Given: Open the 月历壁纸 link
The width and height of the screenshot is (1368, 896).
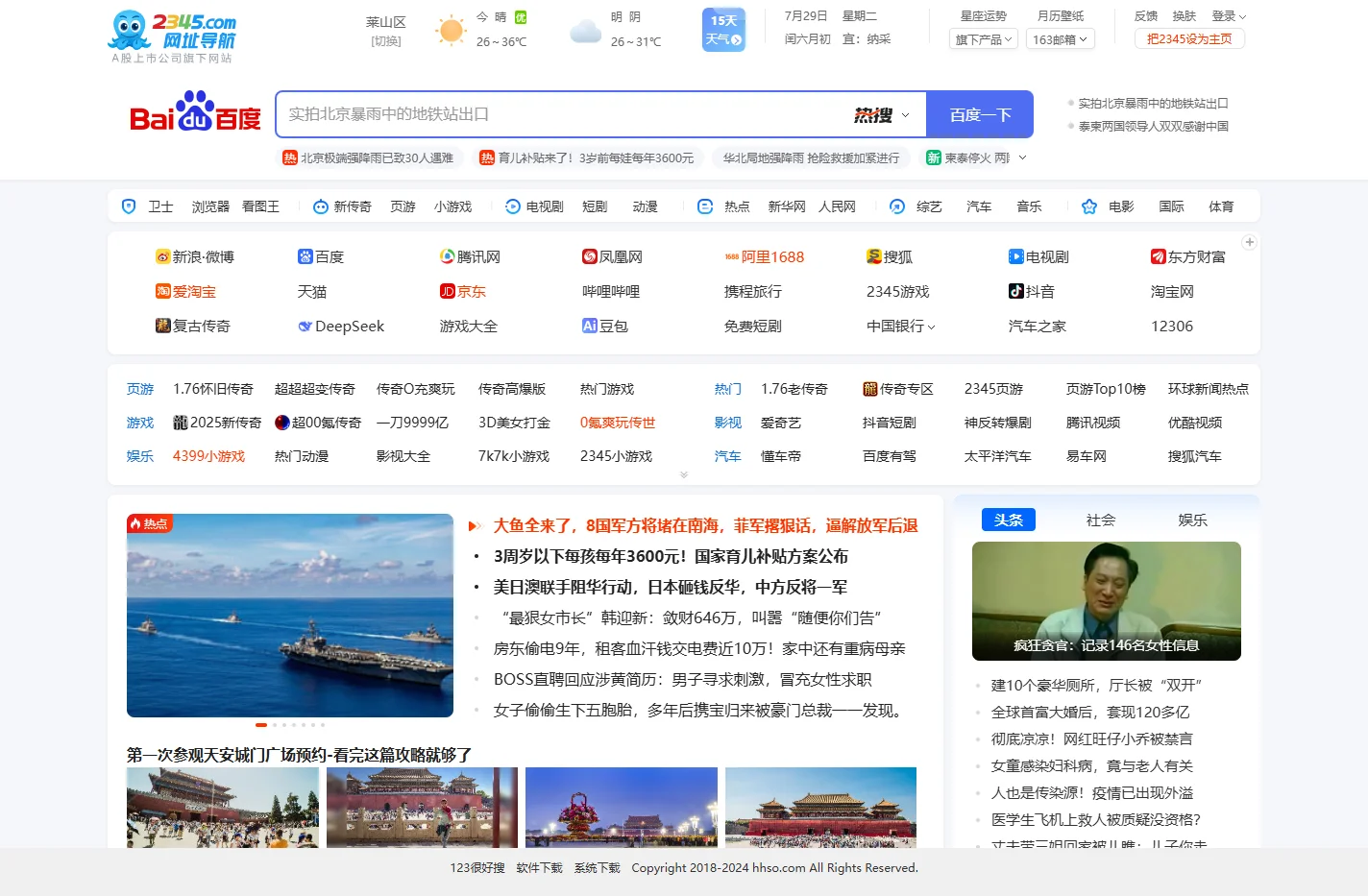Looking at the screenshot, I should [1061, 16].
